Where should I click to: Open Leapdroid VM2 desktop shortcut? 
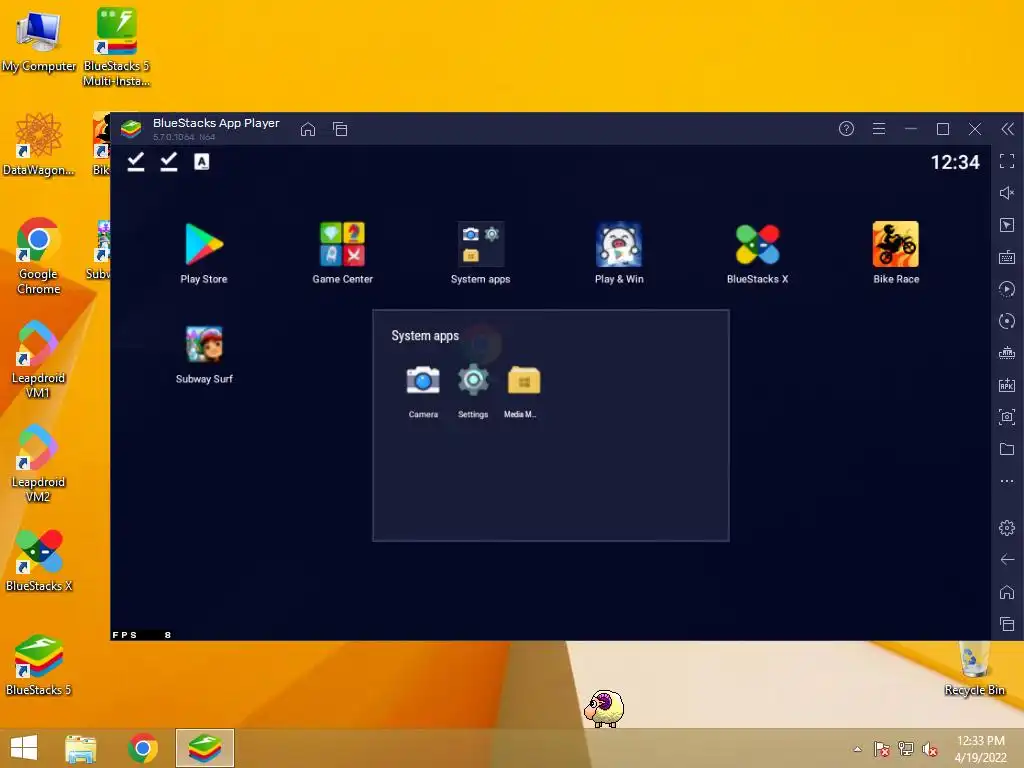coord(38,463)
